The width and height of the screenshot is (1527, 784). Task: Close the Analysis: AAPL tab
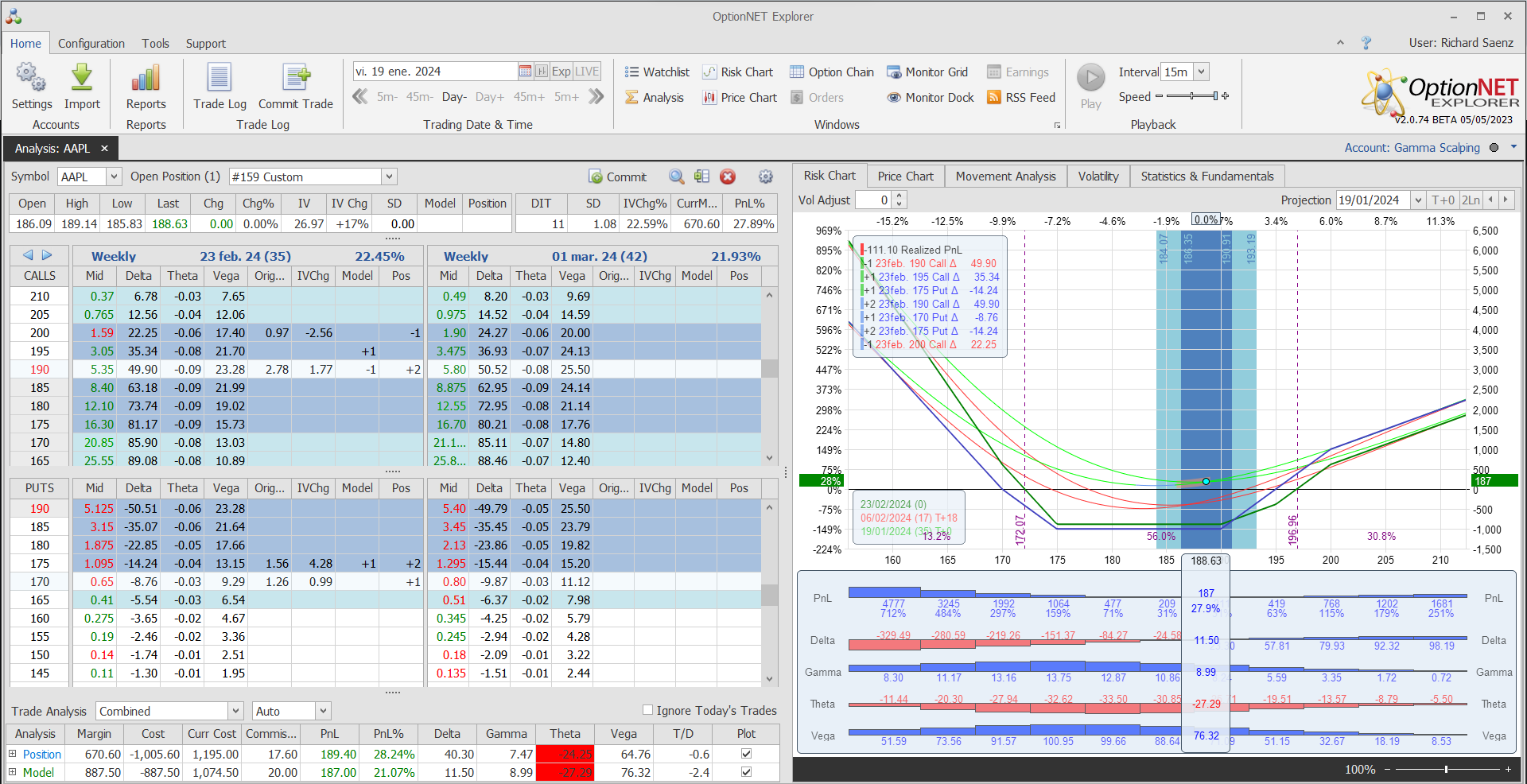click(104, 149)
